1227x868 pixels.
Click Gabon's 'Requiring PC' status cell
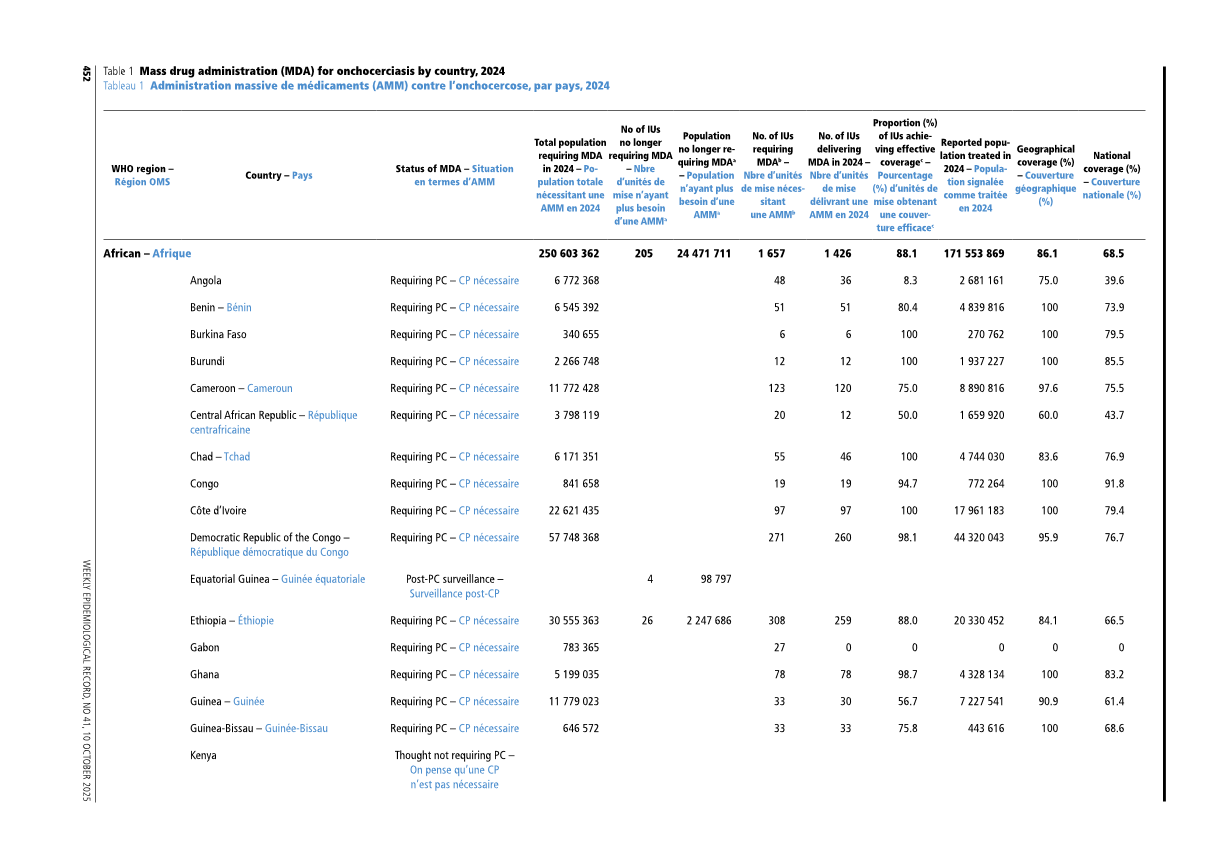(454, 648)
